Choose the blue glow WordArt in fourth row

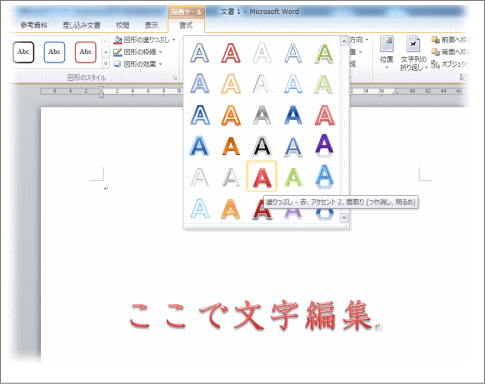(199, 146)
